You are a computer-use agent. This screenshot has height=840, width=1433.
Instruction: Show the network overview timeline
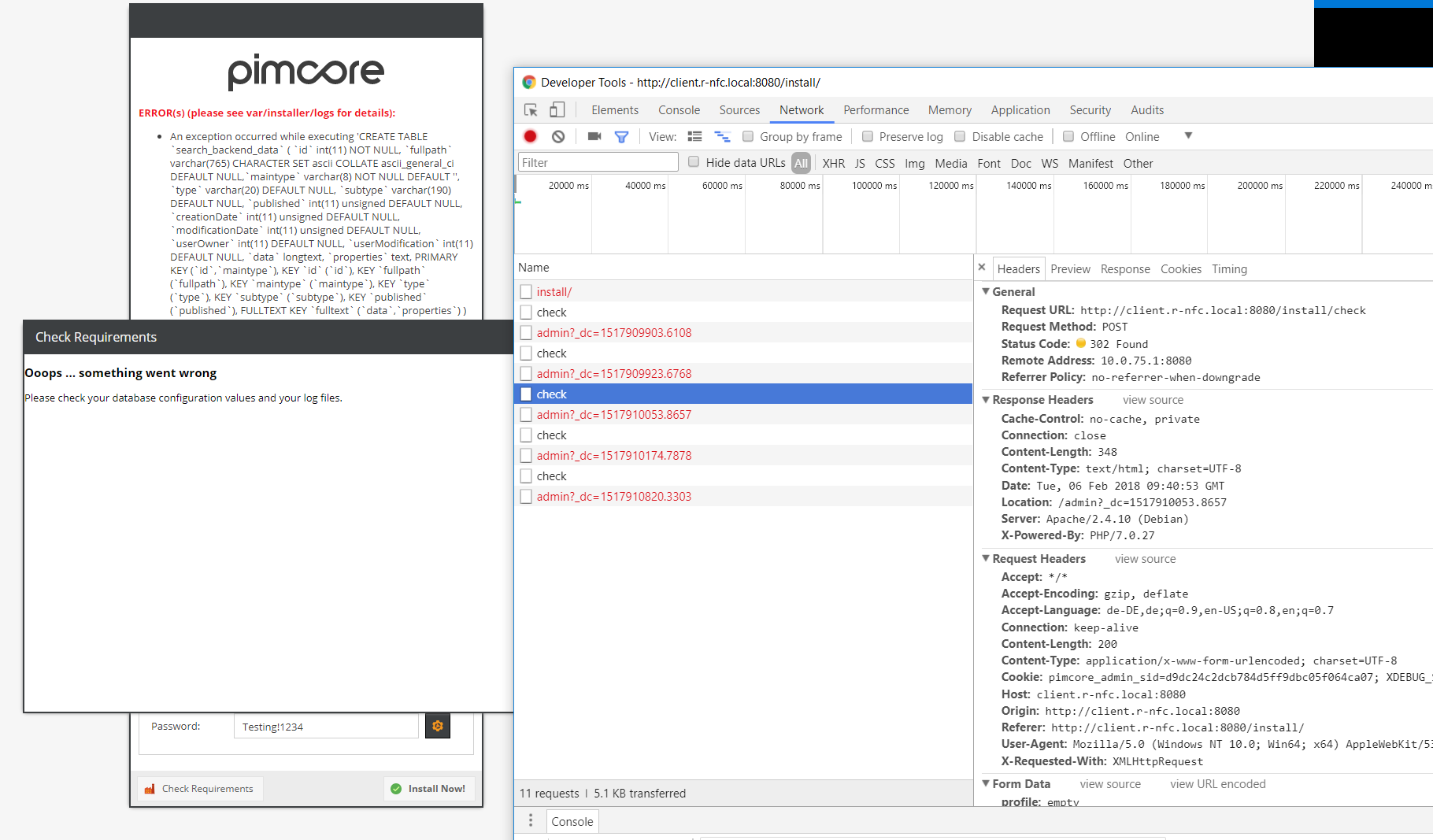coord(723,136)
